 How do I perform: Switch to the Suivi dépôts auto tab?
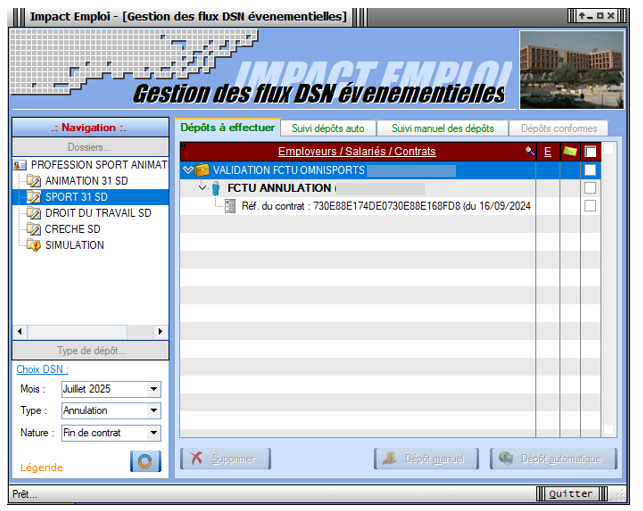pos(328,128)
